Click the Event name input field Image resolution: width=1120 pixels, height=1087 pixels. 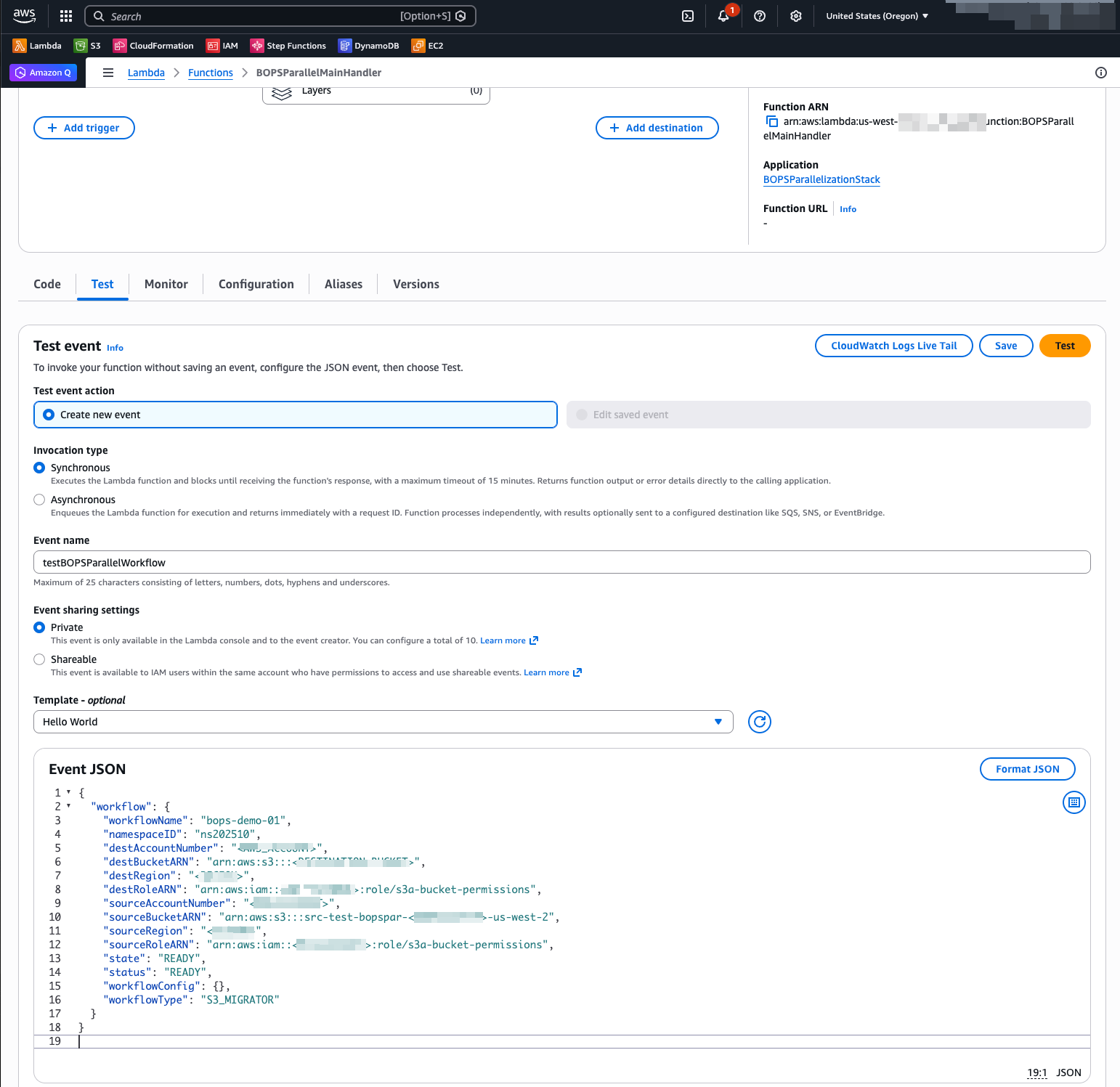pyautogui.click(x=562, y=562)
